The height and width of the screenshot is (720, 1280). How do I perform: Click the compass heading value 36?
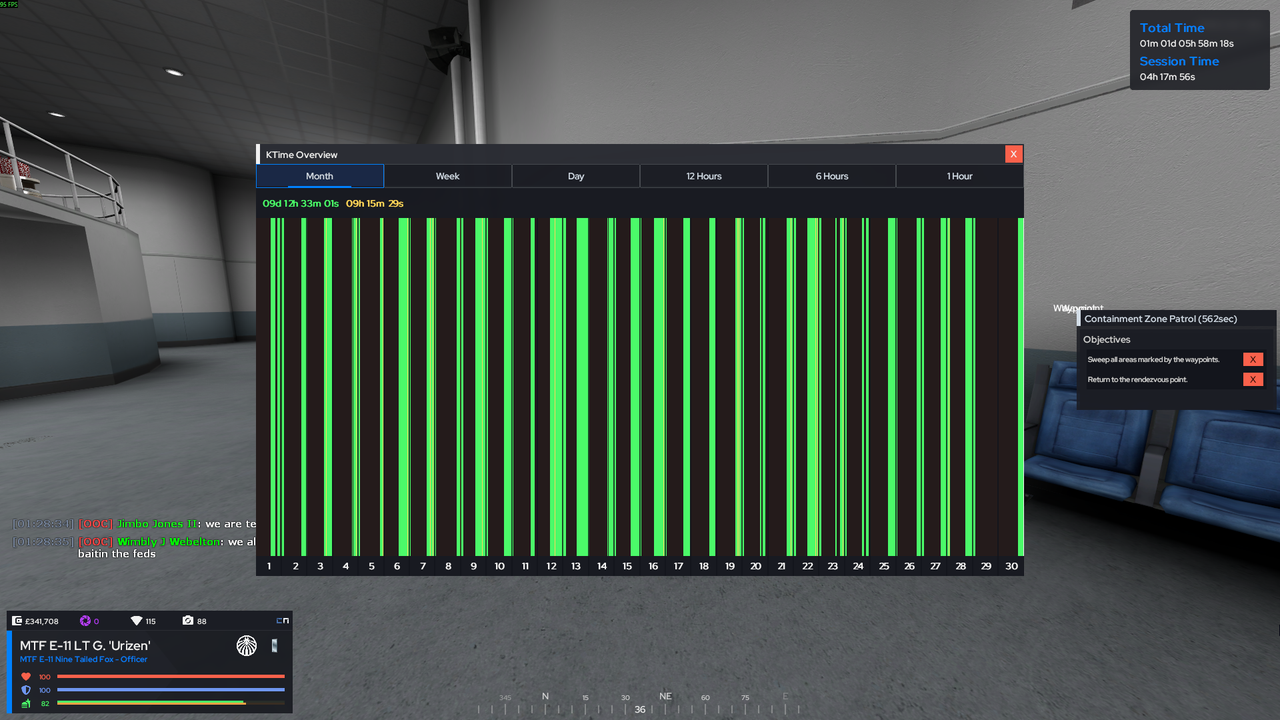pos(640,710)
